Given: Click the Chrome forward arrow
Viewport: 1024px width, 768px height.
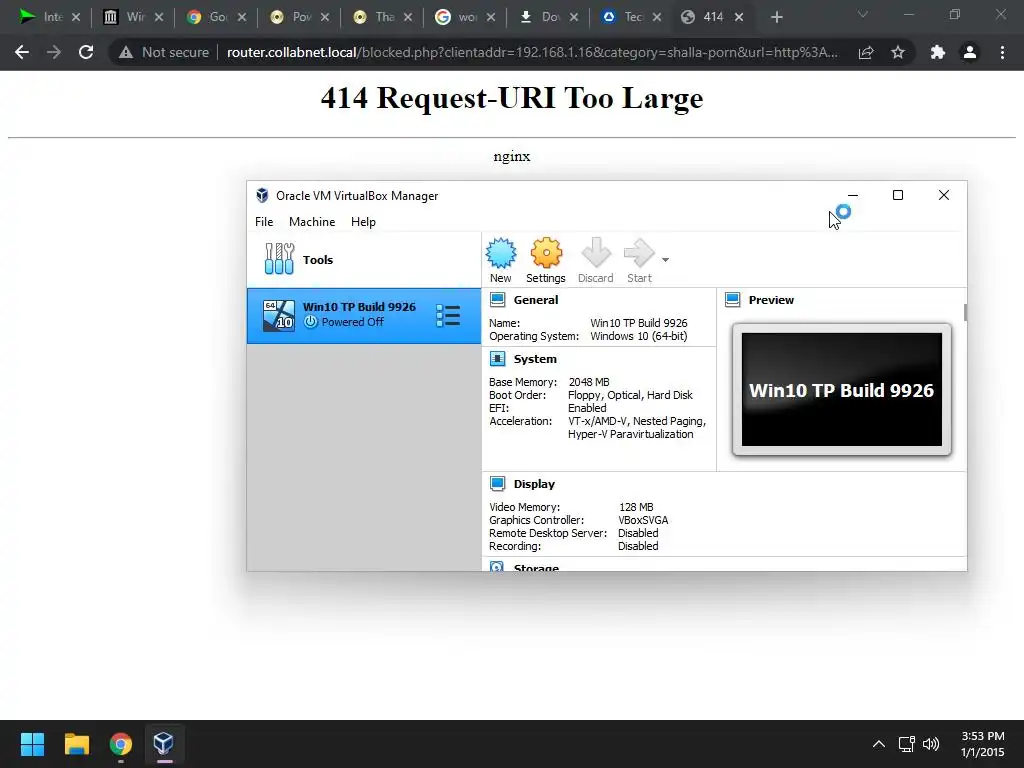Looking at the screenshot, I should point(54,52).
